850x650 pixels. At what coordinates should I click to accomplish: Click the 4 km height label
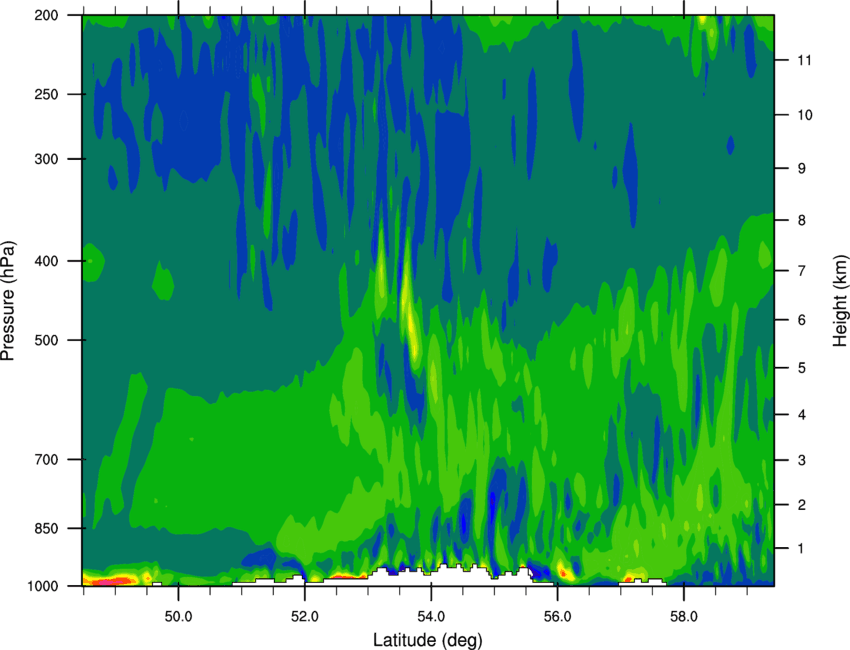point(802,415)
